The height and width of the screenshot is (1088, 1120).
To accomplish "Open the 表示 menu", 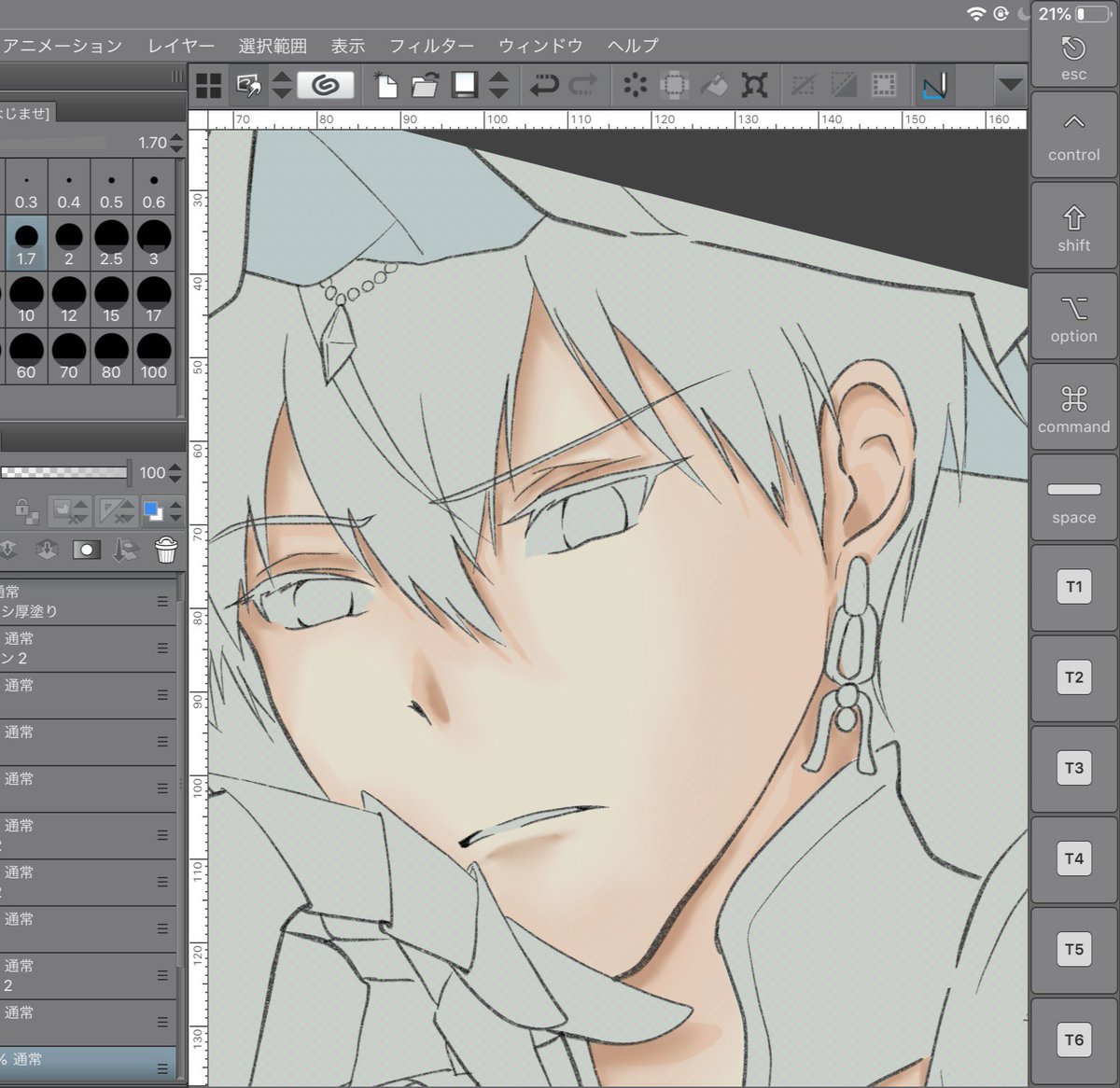I will click(x=348, y=45).
